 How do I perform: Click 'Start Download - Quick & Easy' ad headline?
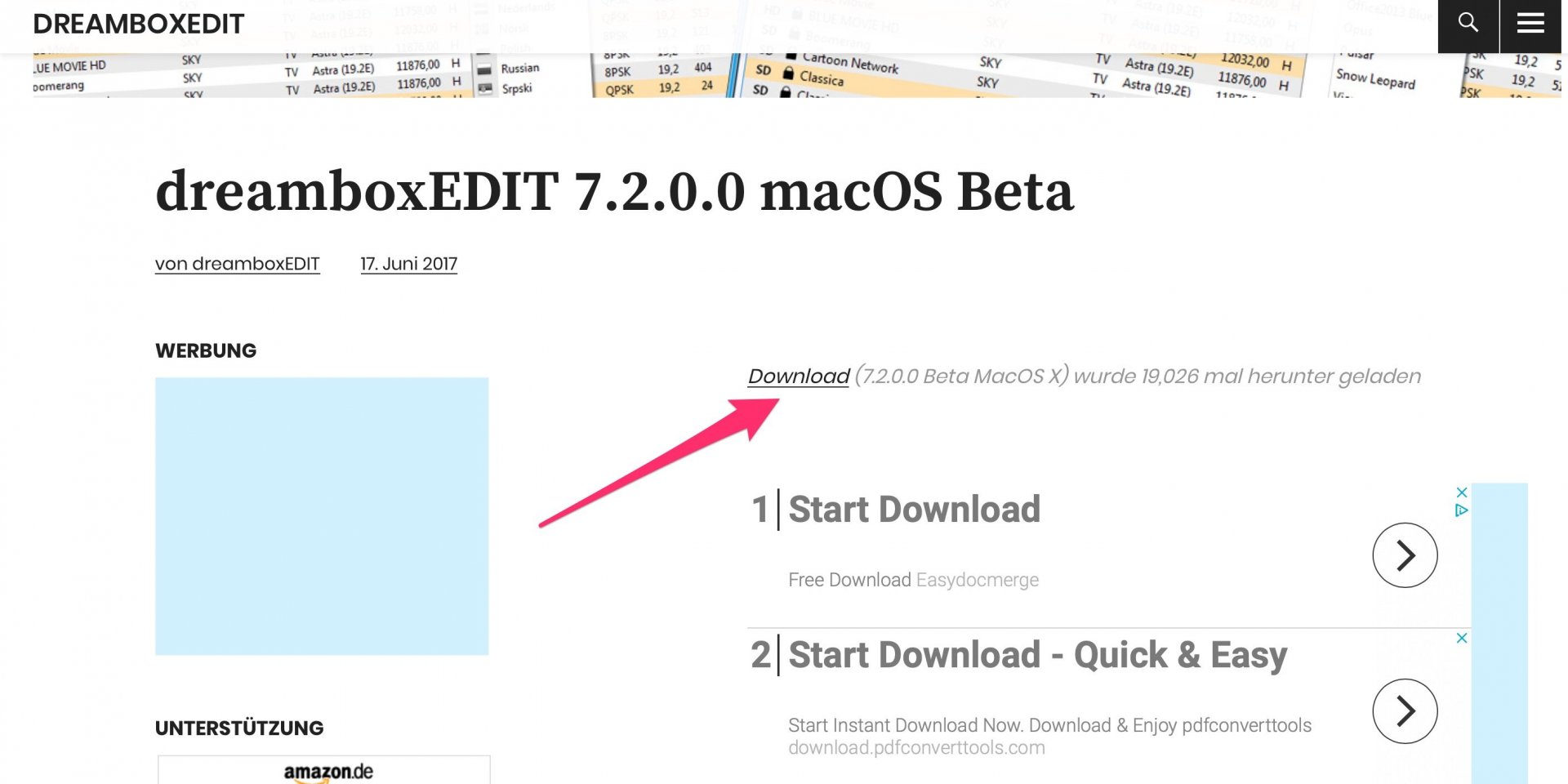pyautogui.click(x=1037, y=655)
